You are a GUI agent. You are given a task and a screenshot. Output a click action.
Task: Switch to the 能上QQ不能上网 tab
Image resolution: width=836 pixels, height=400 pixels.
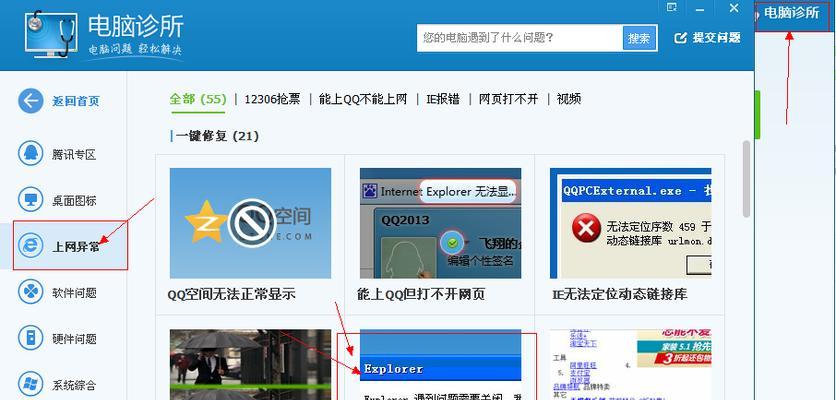(363, 99)
